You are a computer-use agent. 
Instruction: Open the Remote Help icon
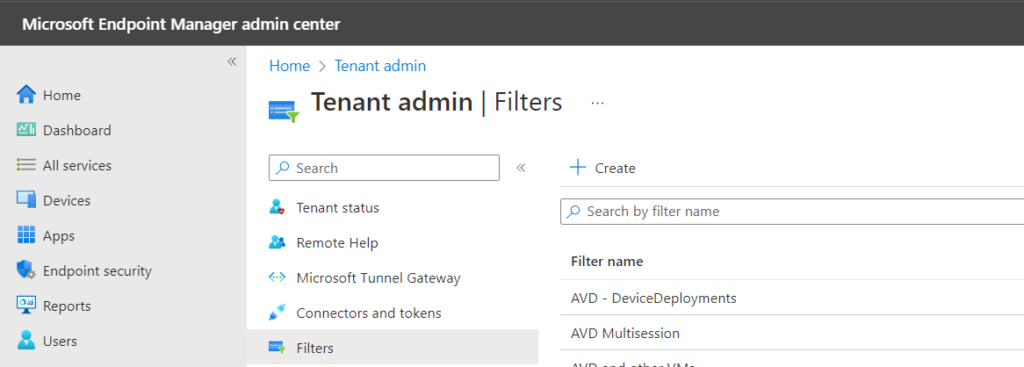point(277,243)
